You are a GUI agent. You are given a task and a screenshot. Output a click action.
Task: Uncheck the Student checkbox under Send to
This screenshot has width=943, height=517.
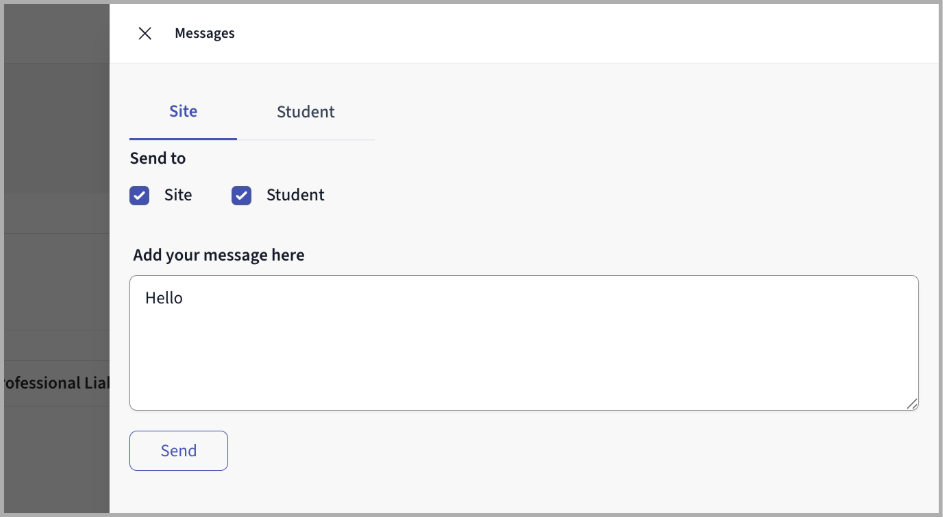pos(242,195)
